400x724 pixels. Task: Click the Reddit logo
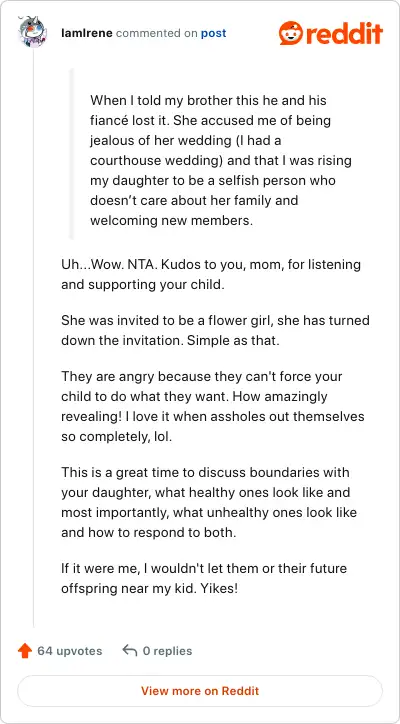click(331, 33)
